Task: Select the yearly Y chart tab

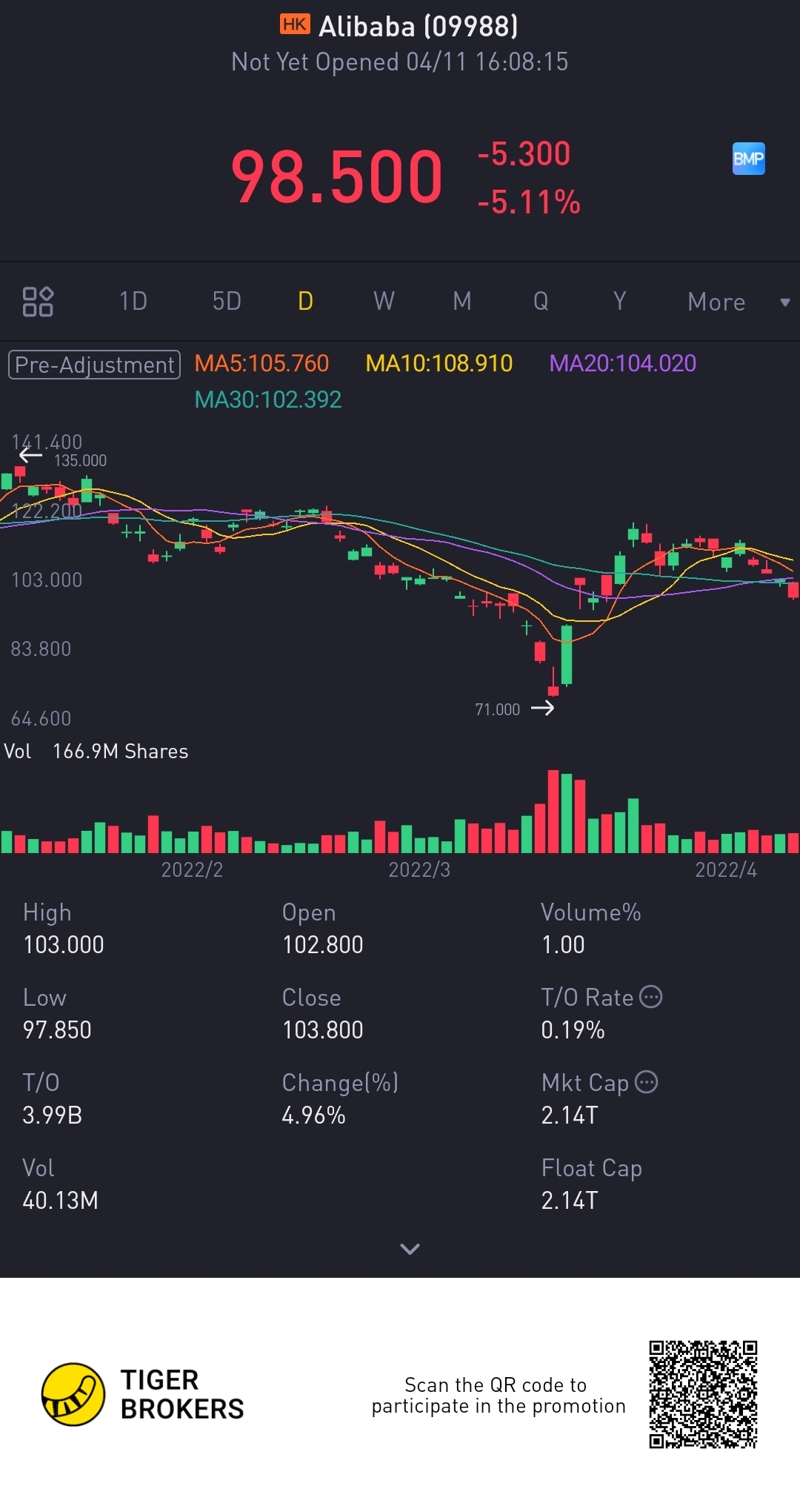Action: (619, 302)
